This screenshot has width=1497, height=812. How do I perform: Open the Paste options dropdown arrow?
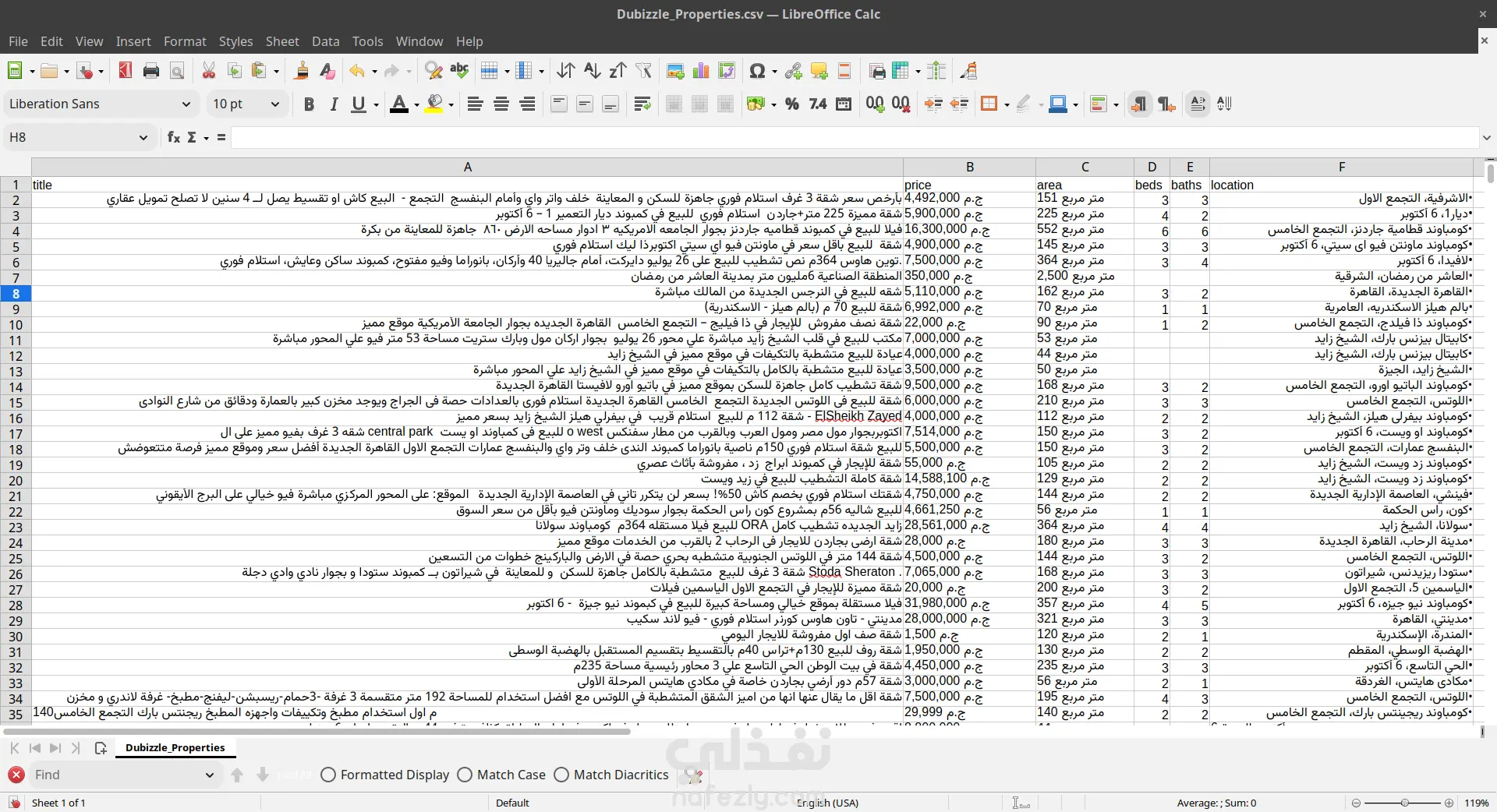point(277,71)
